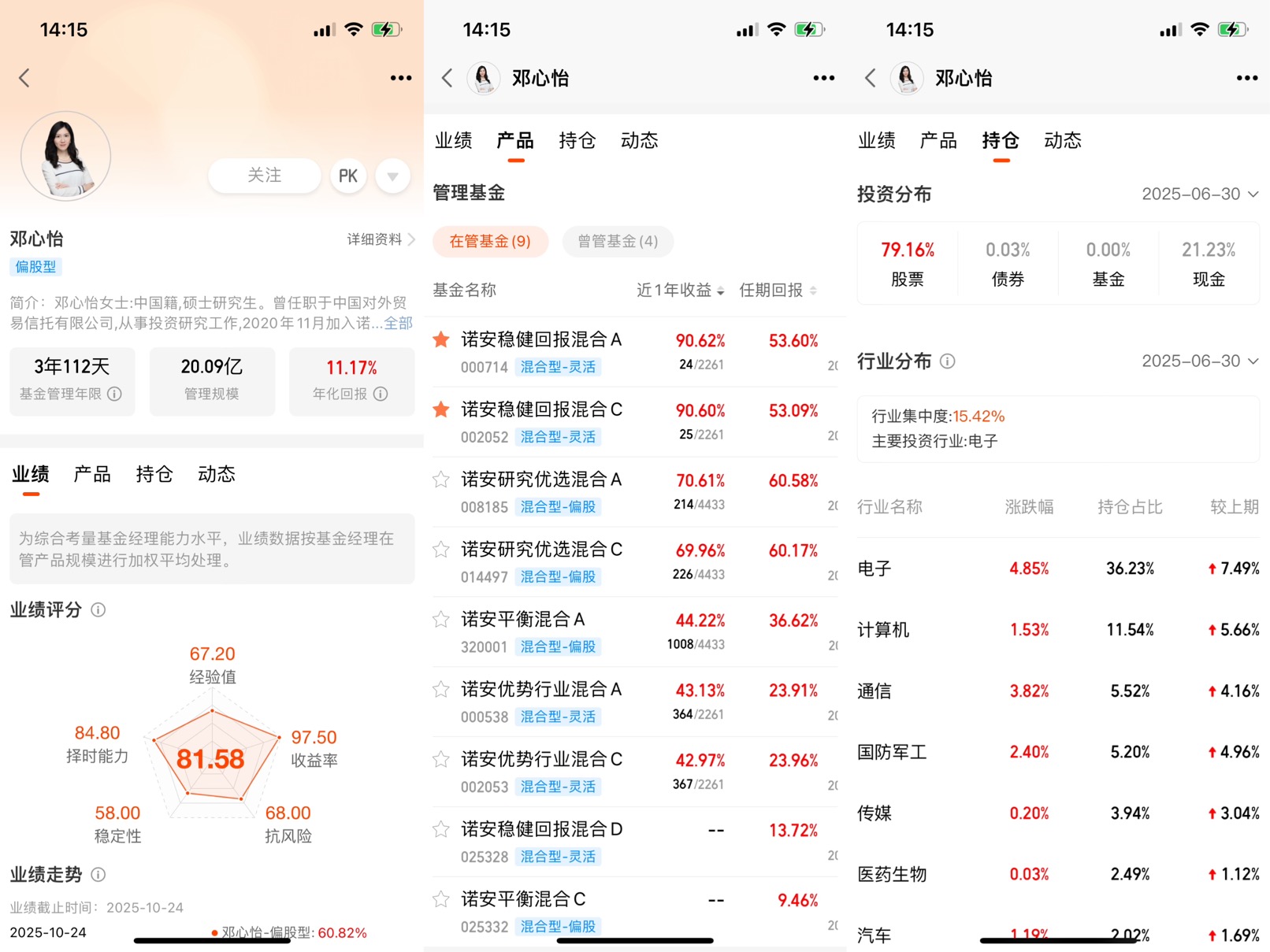Tap back arrow on middle 产品 screen
This screenshot has width=1270, height=952.
(447, 78)
